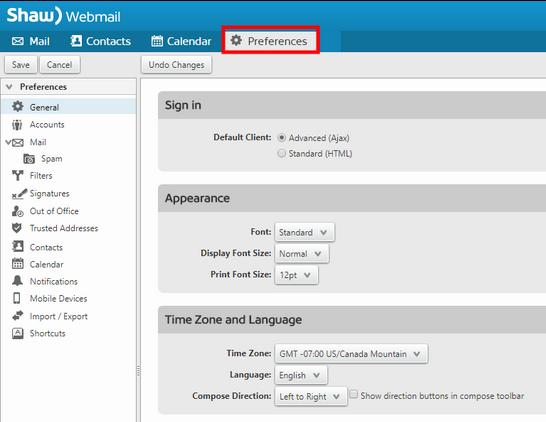
Task: Click the Notifications bell icon
Action: coord(17,281)
